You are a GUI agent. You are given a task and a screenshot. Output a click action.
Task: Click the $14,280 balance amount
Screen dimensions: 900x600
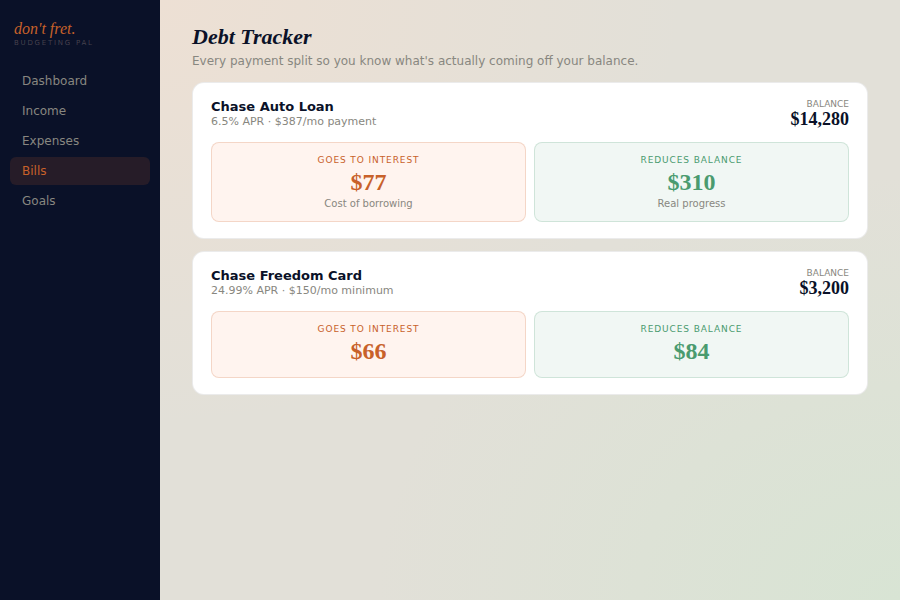click(x=819, y=118)
